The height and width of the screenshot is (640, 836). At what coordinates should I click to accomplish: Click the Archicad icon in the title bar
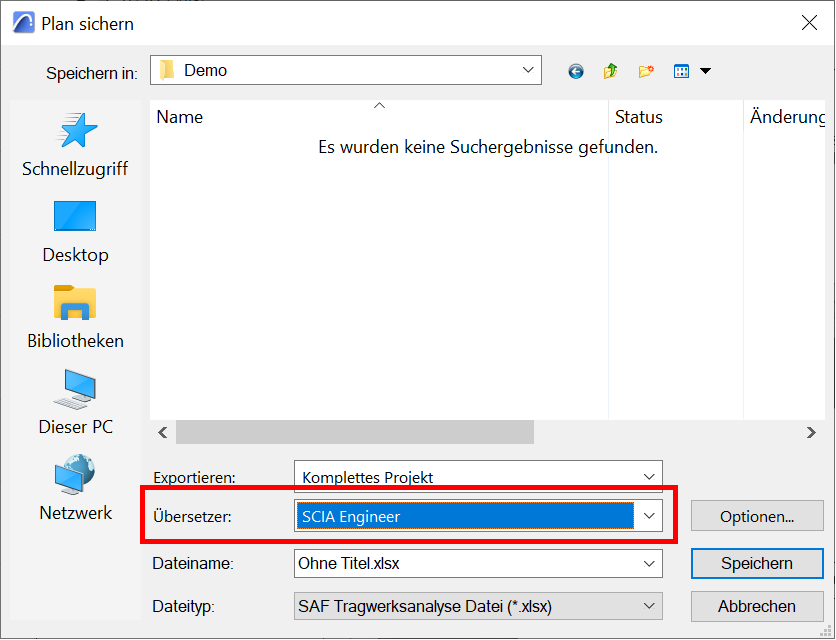(24, 23)
